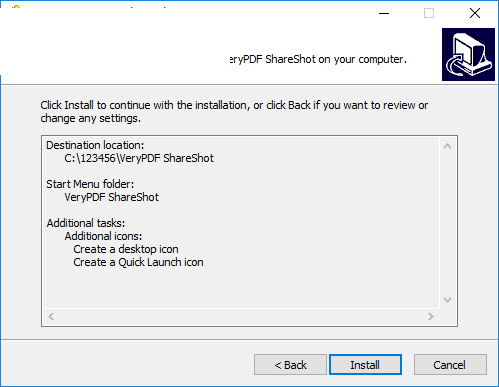499x387 pixels.
Task: Click the C:\123456\VeryPDF ShareShot path text
Action: click(139, 158)
